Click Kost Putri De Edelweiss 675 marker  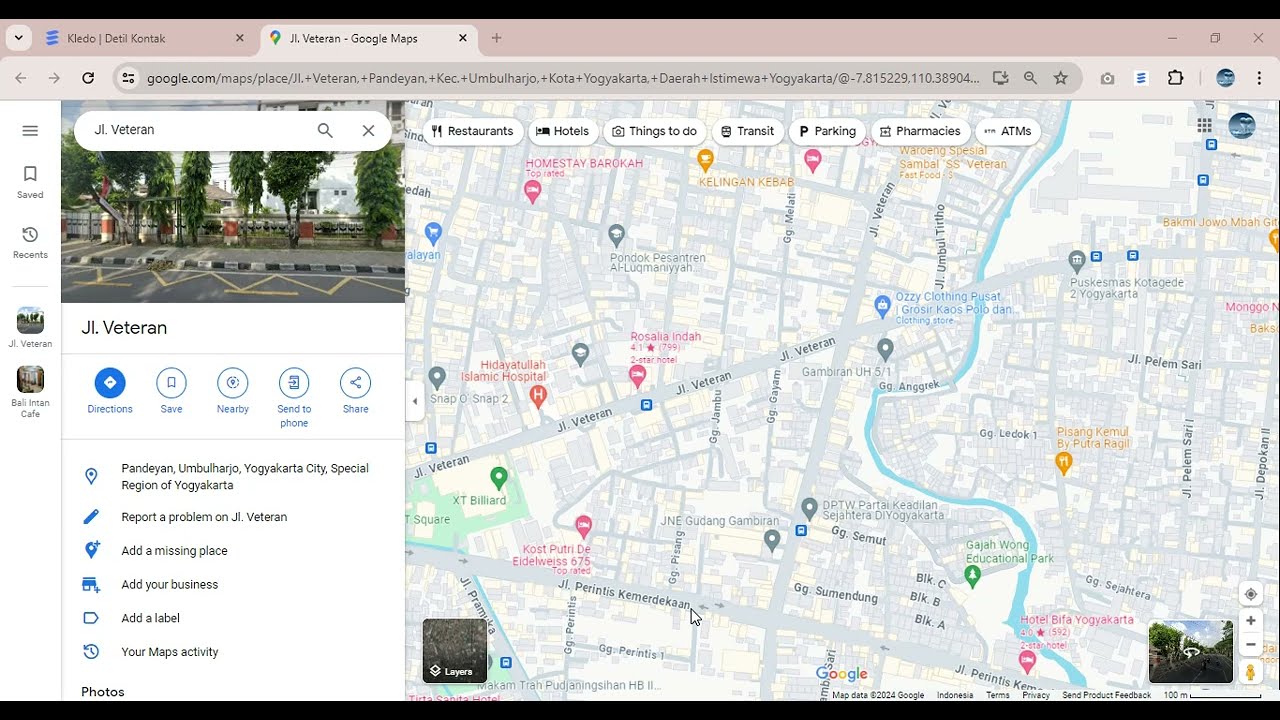(584, 525)
